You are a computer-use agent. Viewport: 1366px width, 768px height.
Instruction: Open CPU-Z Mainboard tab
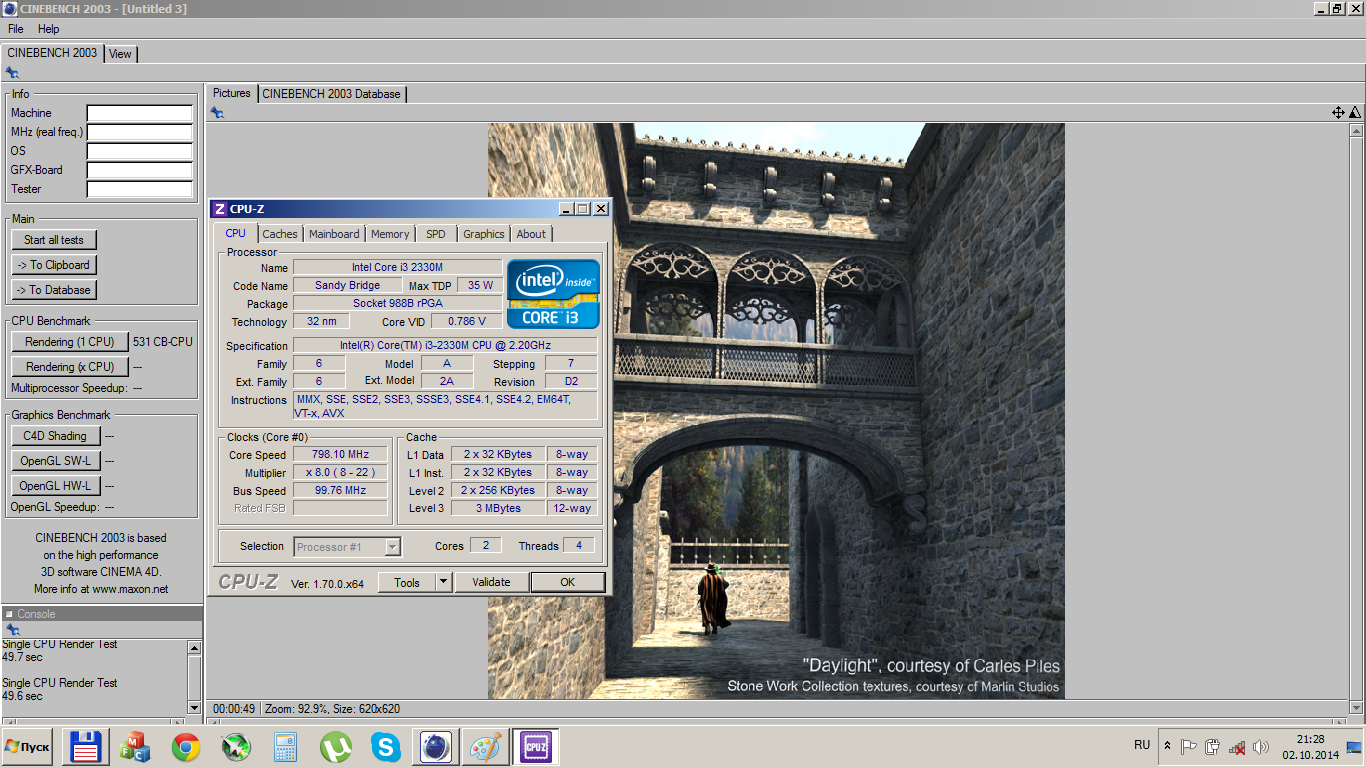[334, 234]
